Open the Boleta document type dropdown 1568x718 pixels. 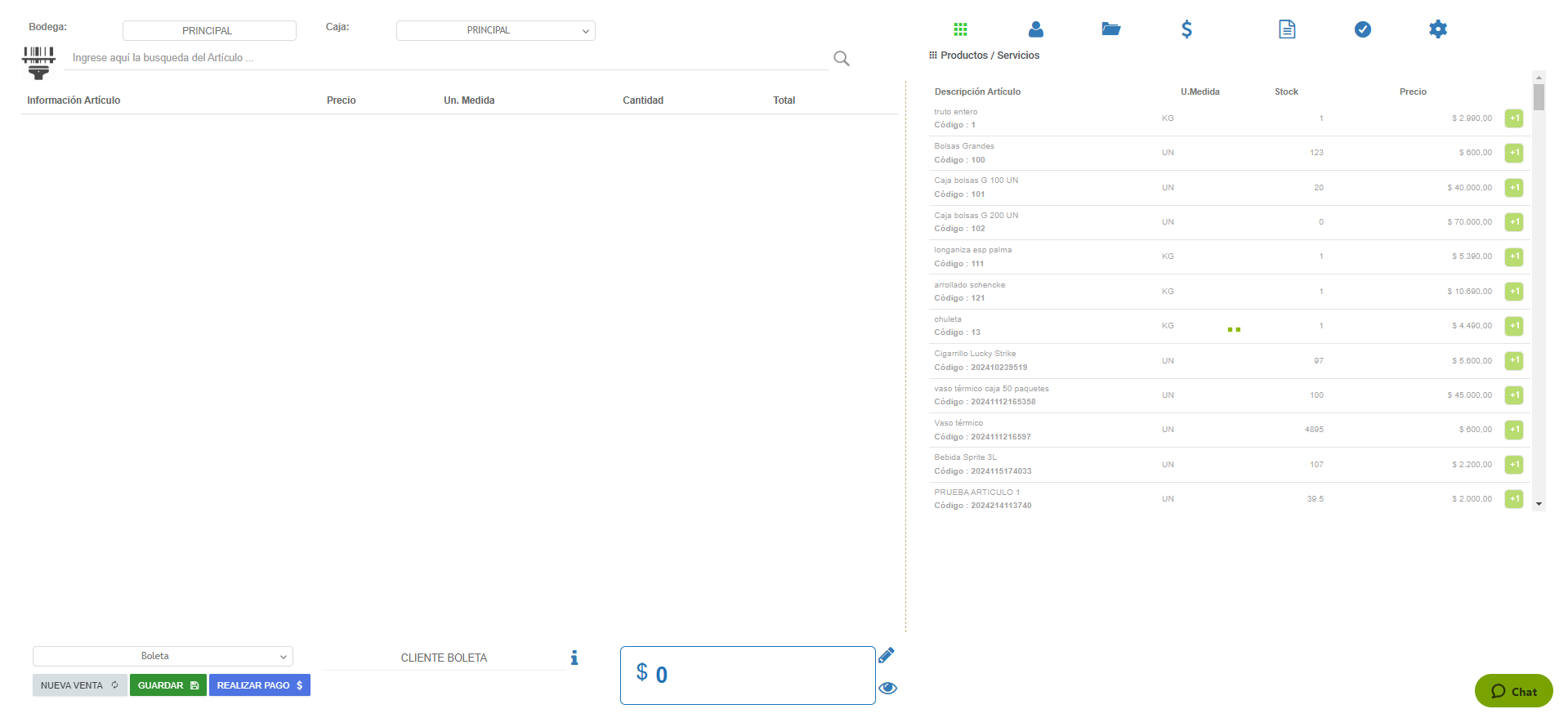163,657
